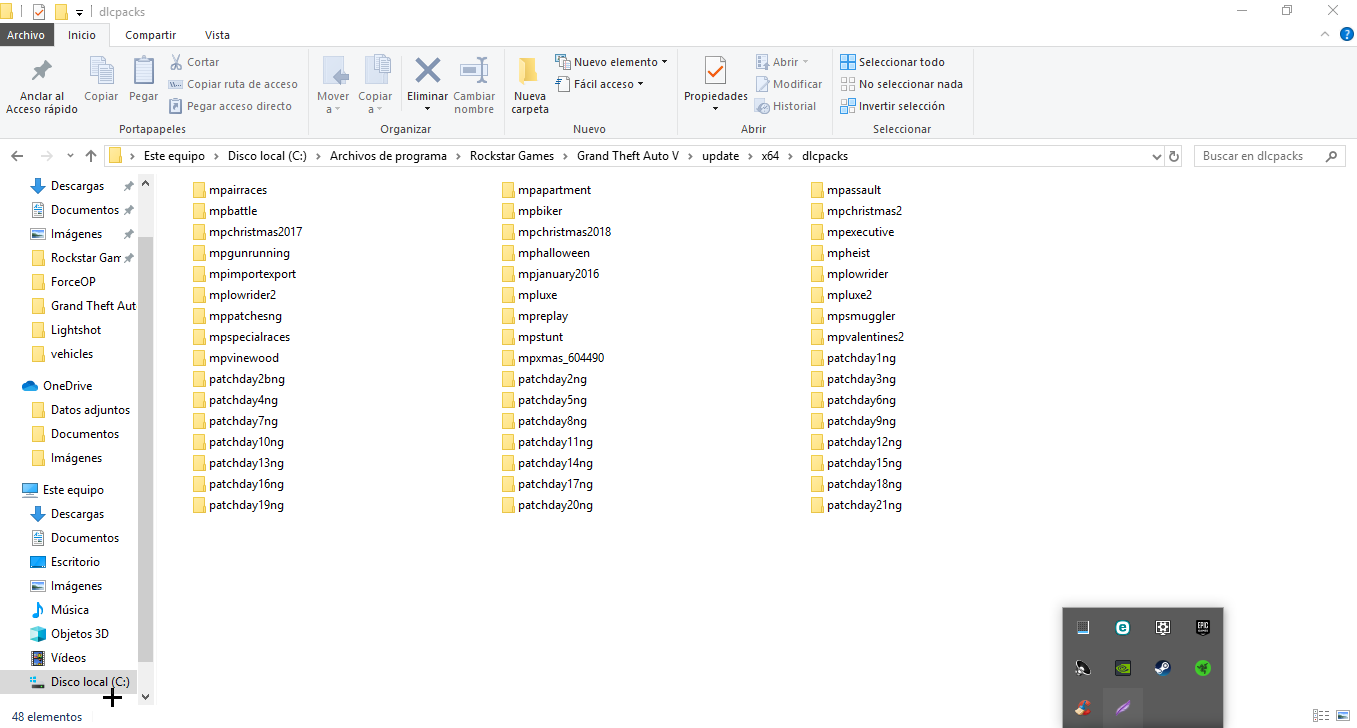This screenshot has height=728, width=1357.
Task: Switch to the Vista tab
Action: 217,35
